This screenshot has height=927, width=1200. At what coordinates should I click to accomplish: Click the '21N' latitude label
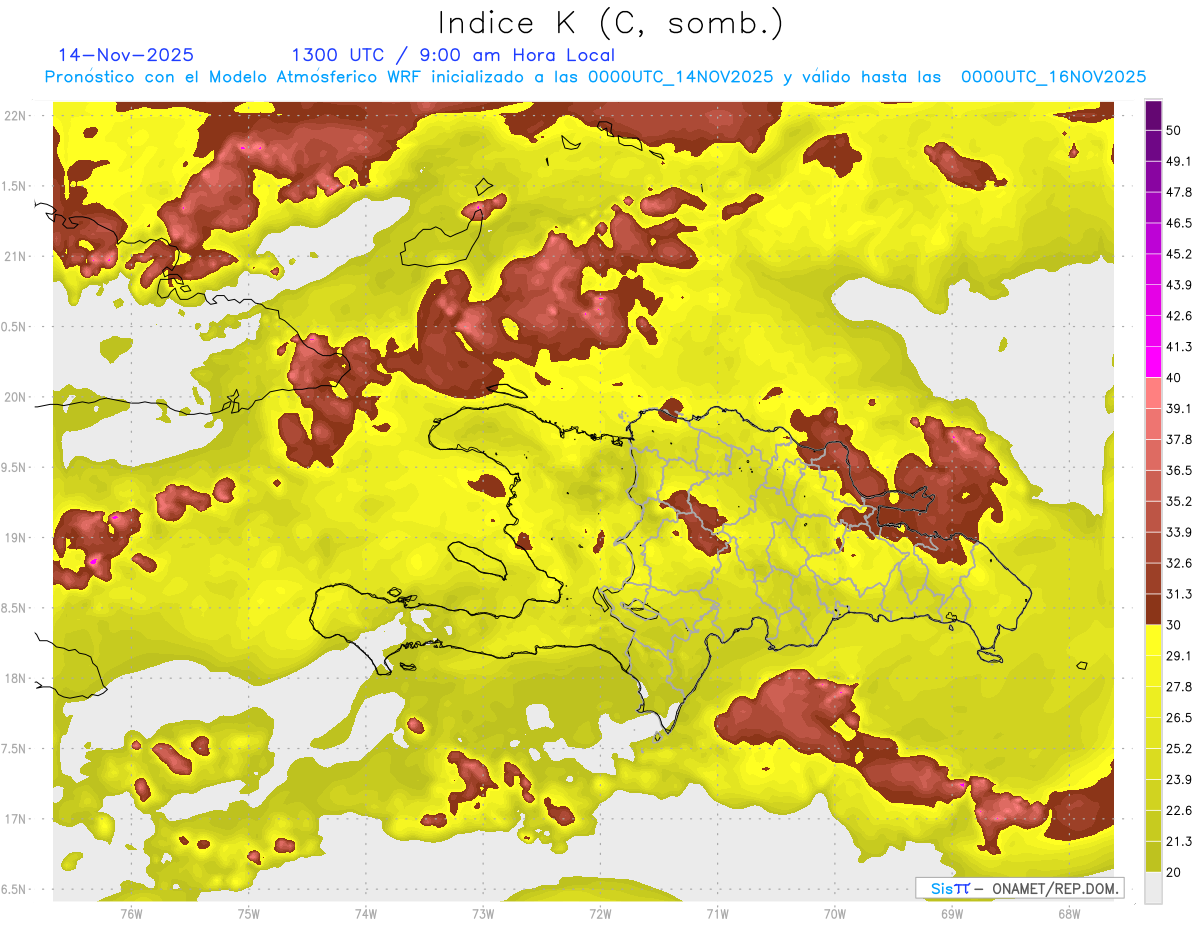coord(16,256)
